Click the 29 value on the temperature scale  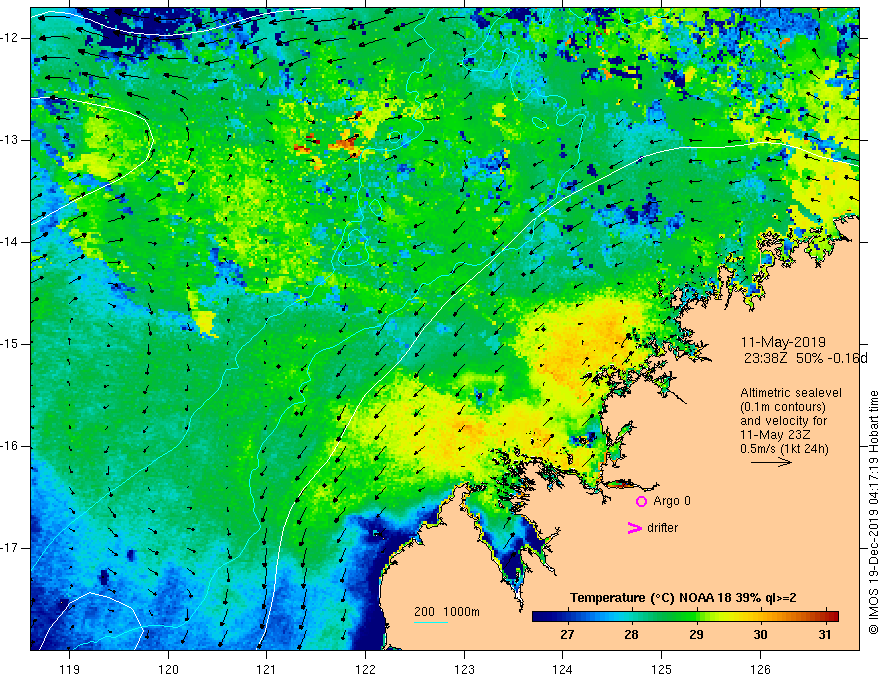pyautogui.click(x=696, y=635)
